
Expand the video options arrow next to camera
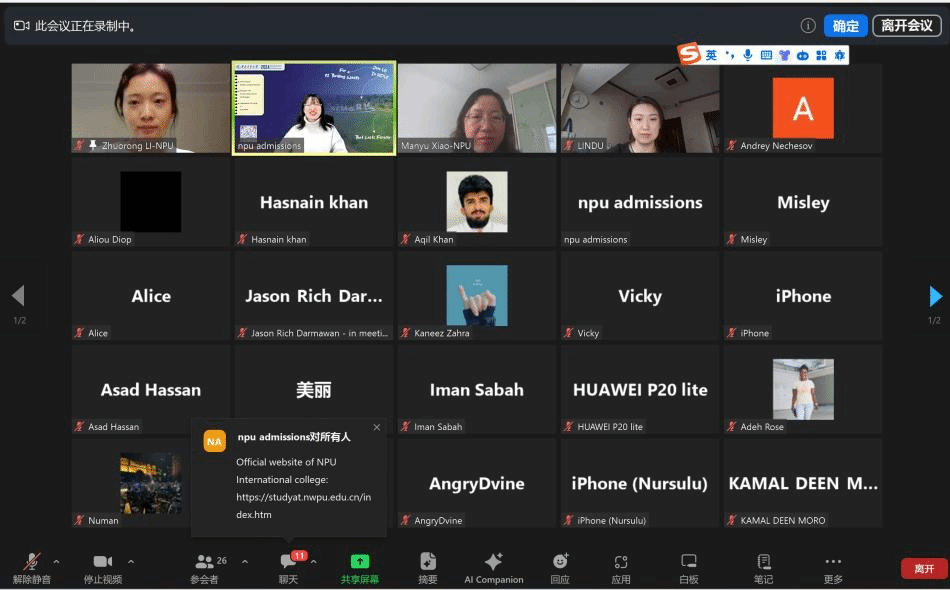point(131,561)
